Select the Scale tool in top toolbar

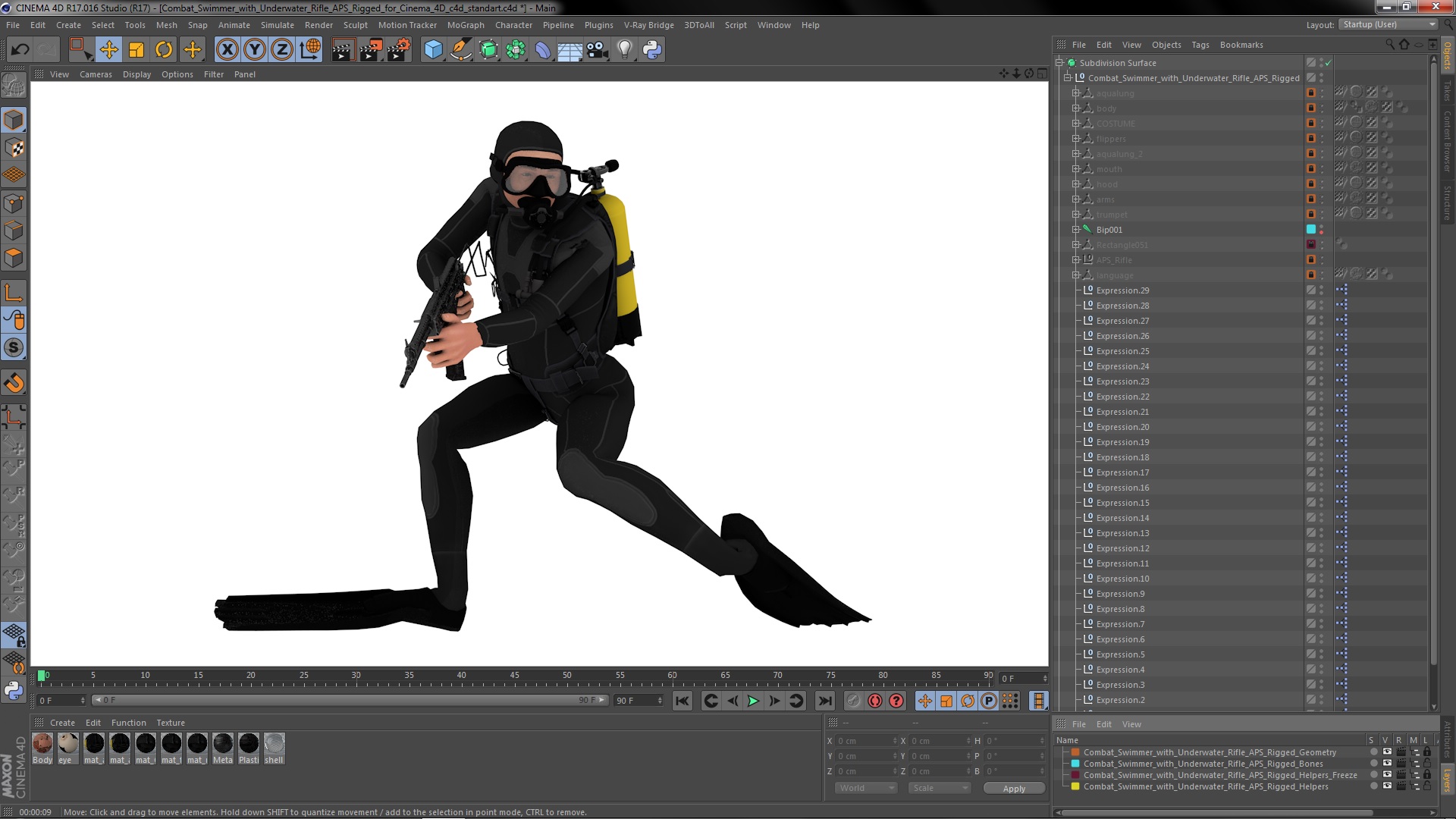(136, 50)
